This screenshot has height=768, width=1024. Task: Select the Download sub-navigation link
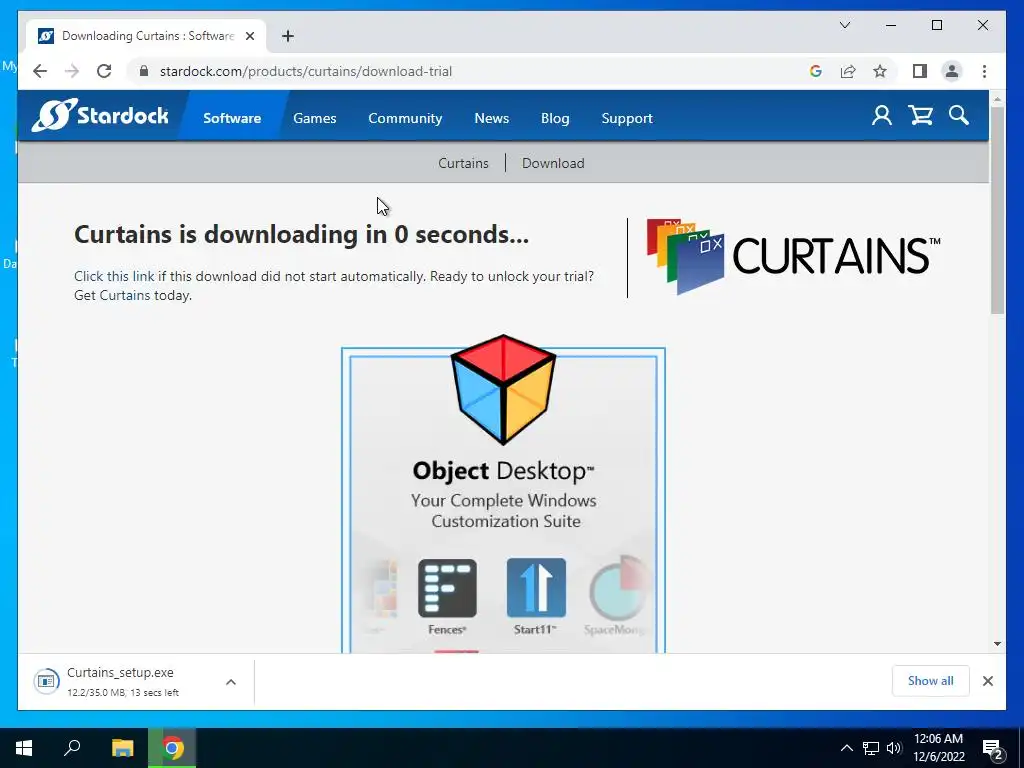[553, 163]
